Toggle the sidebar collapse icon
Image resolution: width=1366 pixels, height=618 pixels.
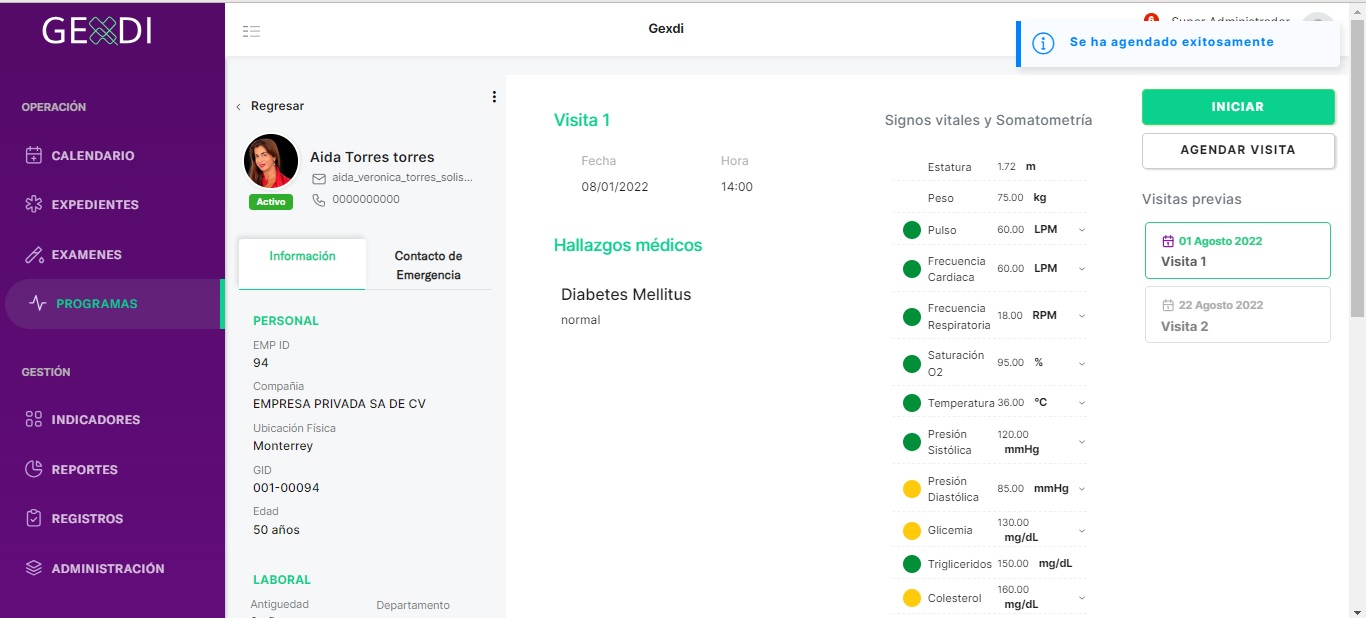click(x=252, y=31)
